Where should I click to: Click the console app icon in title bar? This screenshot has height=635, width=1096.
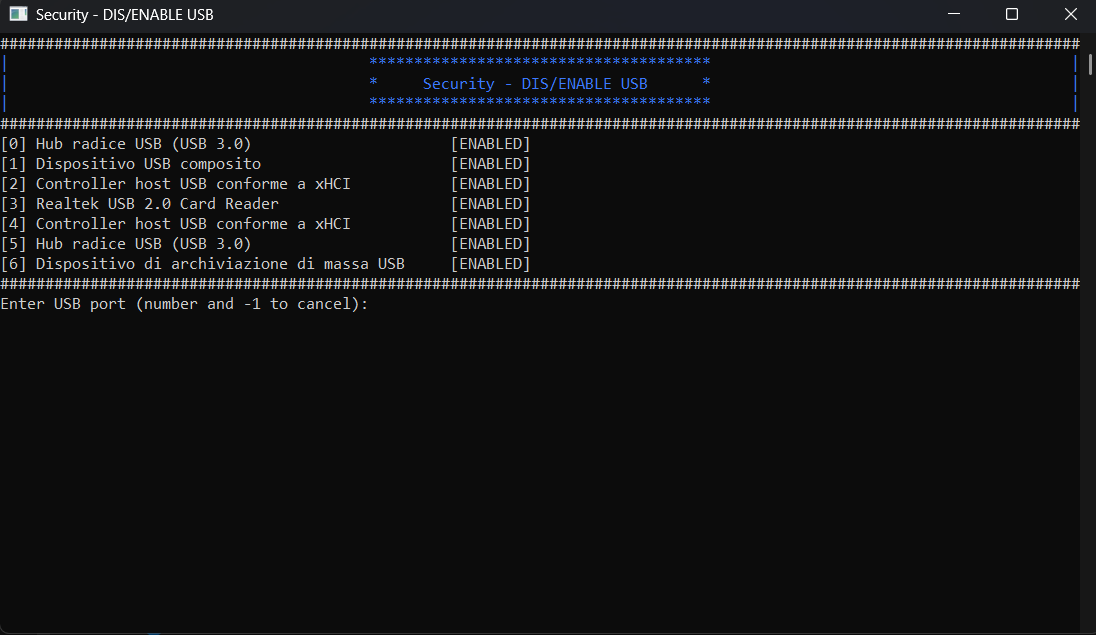18,15
